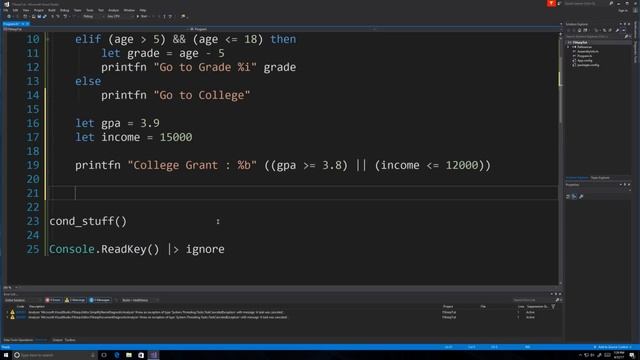Switch to the Team Explorer tab

(x=600, y=178)
